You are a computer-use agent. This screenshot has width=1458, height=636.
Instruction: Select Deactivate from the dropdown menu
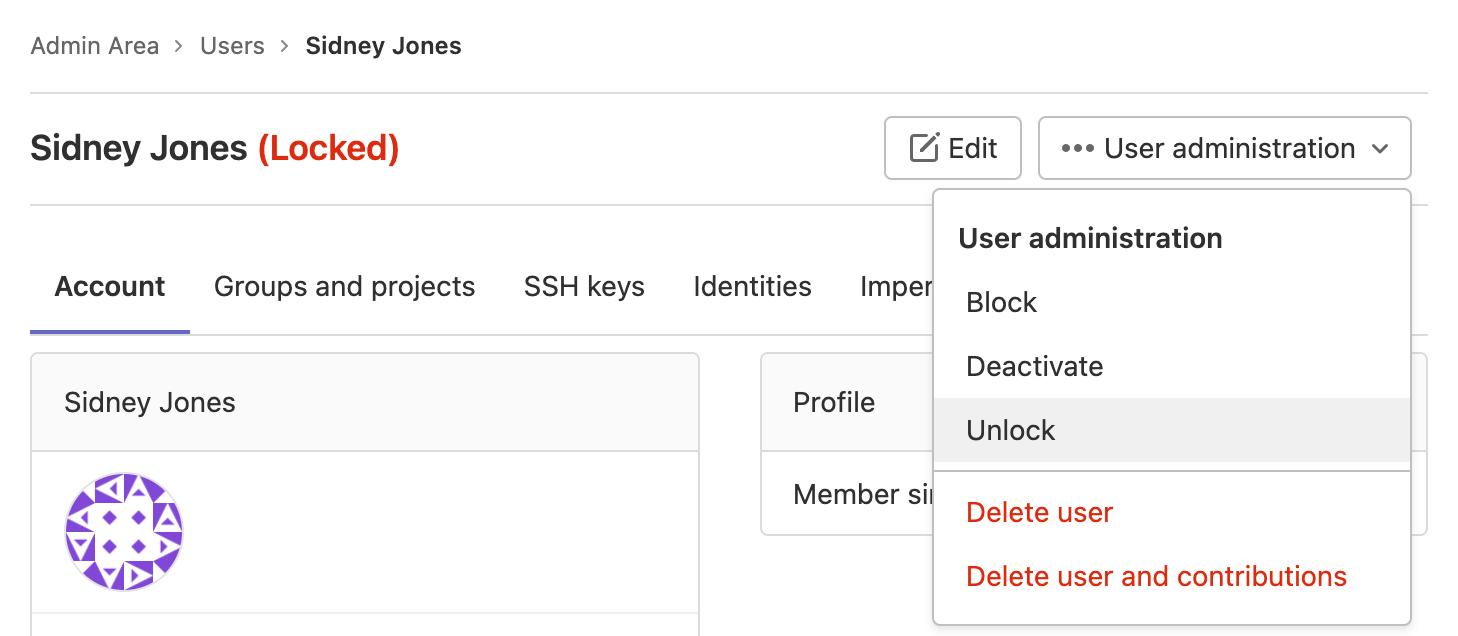(1034, 366)
